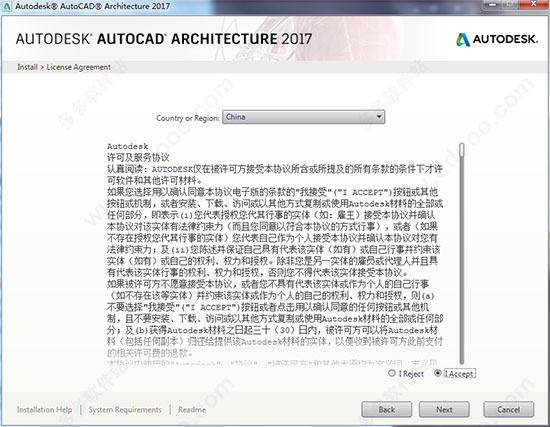
Task: Click the Cancel button
Action: (509, 409)
